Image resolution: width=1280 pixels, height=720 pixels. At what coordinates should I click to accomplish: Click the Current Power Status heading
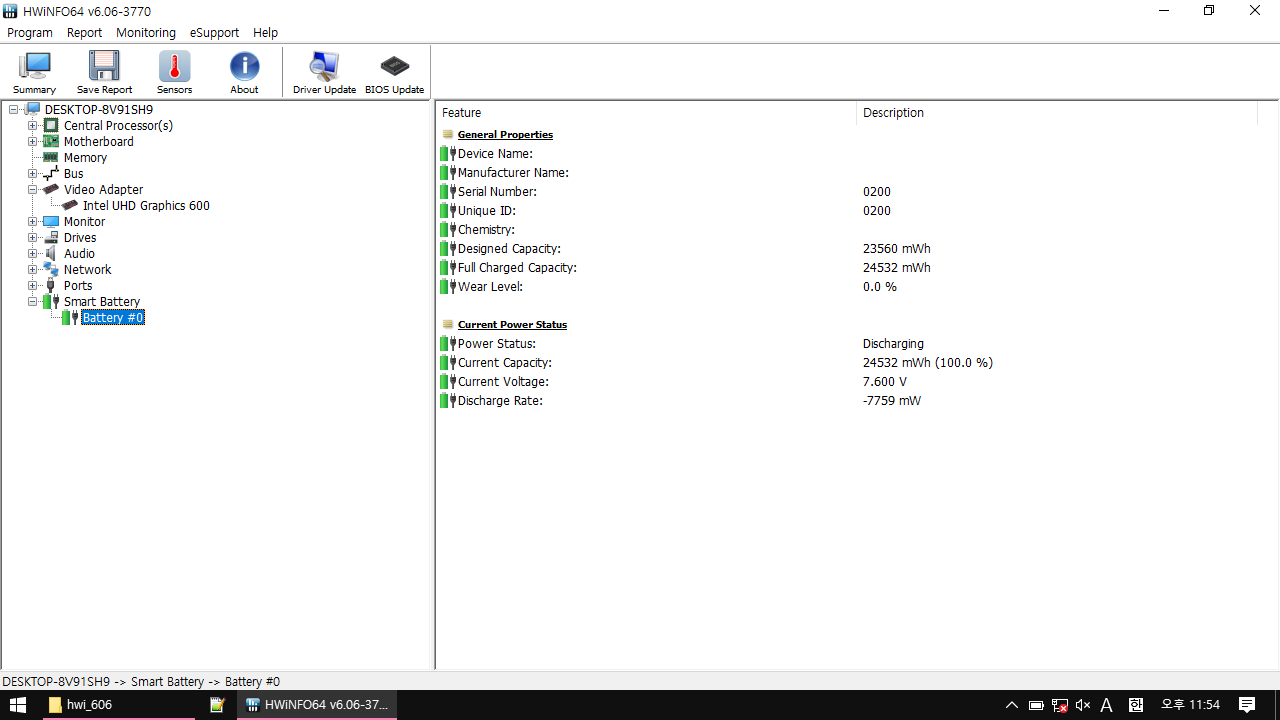[512, 325]
